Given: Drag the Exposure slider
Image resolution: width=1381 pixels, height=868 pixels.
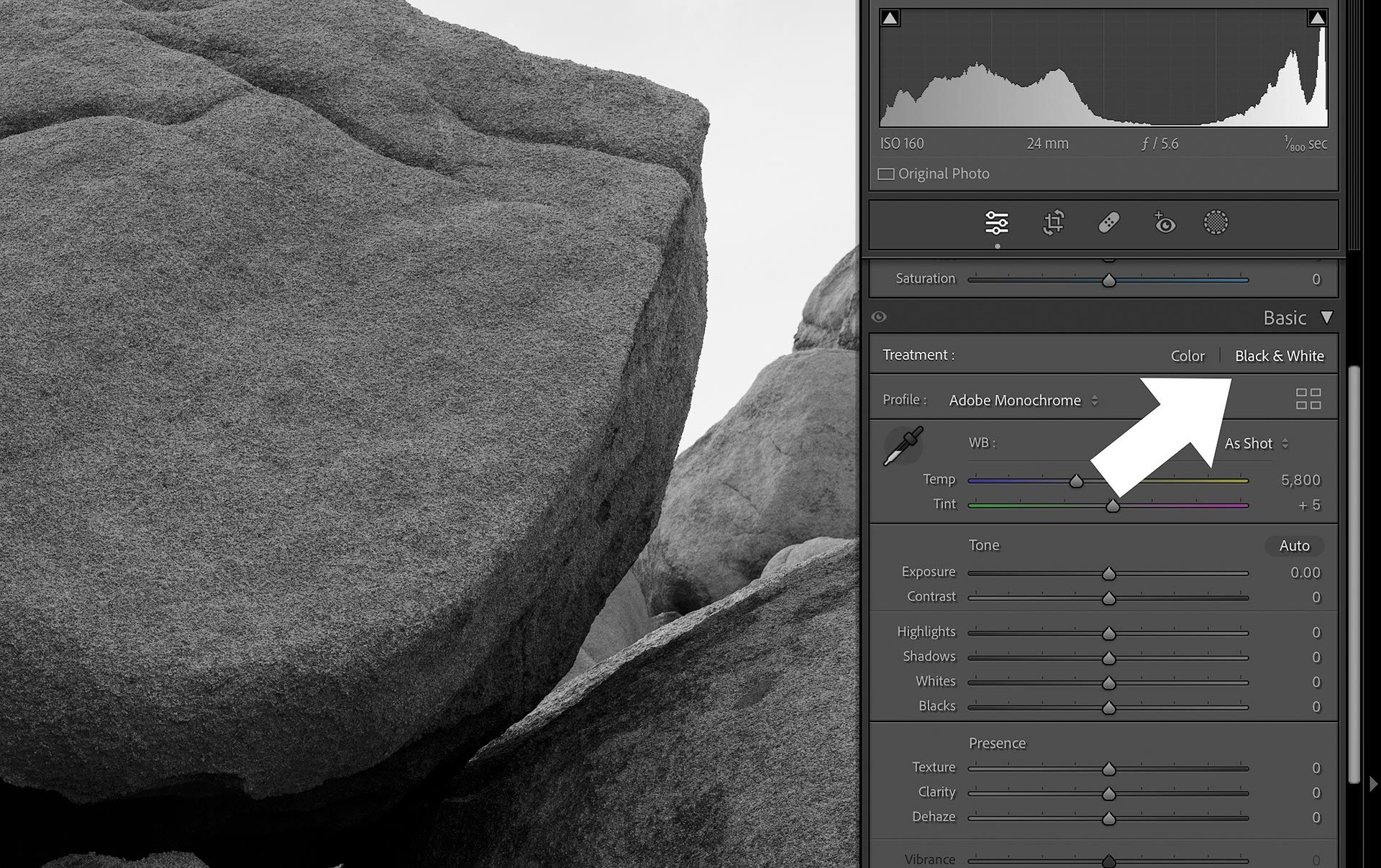Looking at the screenshot, I should click(x=1109, y=572).
